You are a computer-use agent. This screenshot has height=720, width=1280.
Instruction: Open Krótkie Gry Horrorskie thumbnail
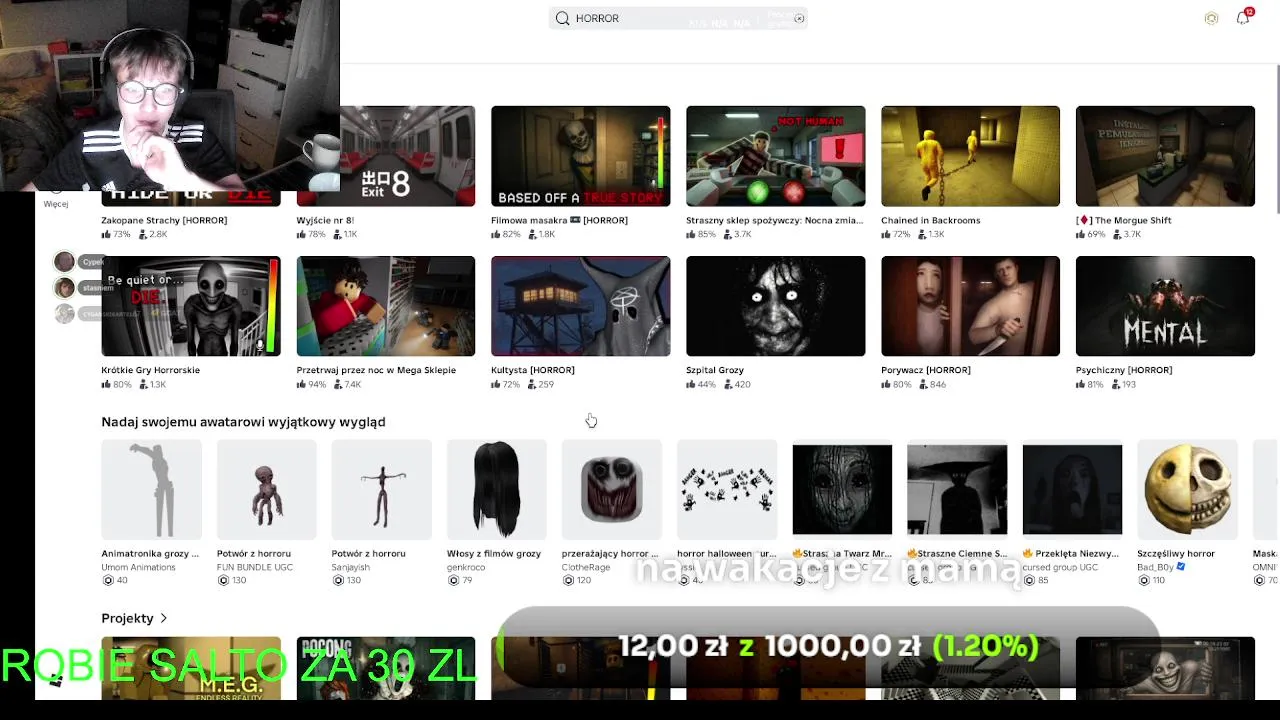click(x=190, y=306)
